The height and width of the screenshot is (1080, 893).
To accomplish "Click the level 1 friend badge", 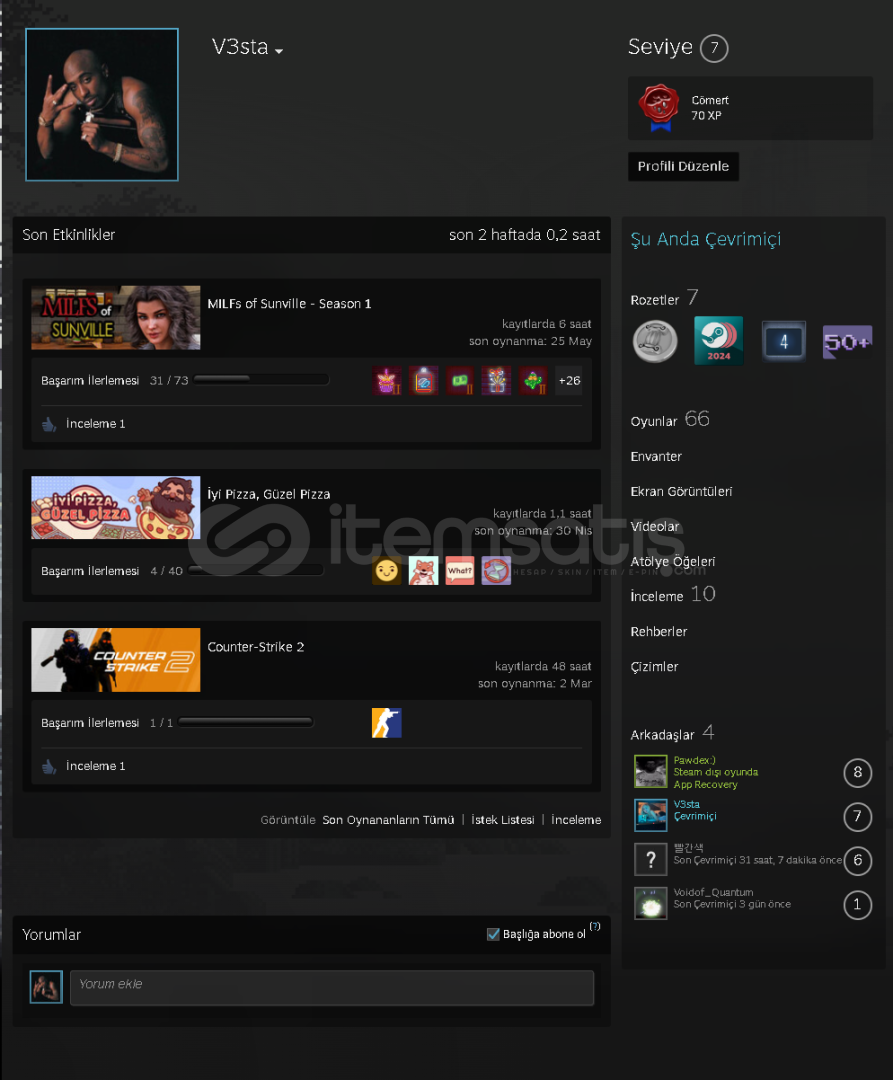I will click(x=857, y=905).
